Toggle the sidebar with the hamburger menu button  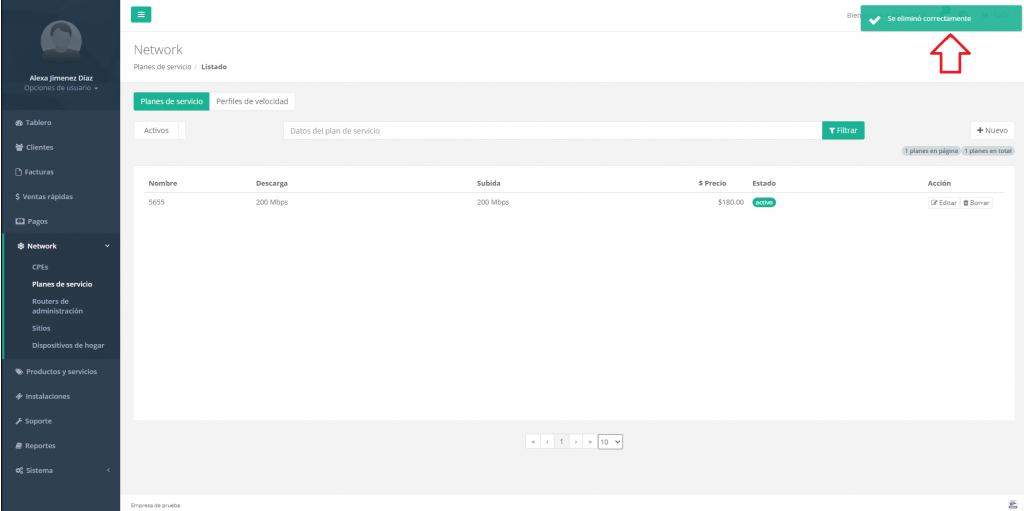(x=141, y=14)
